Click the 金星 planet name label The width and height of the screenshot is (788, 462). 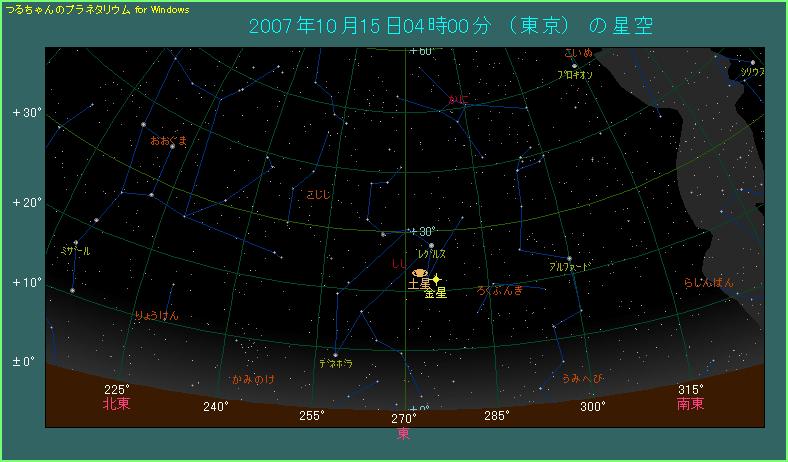coord(436,293)
